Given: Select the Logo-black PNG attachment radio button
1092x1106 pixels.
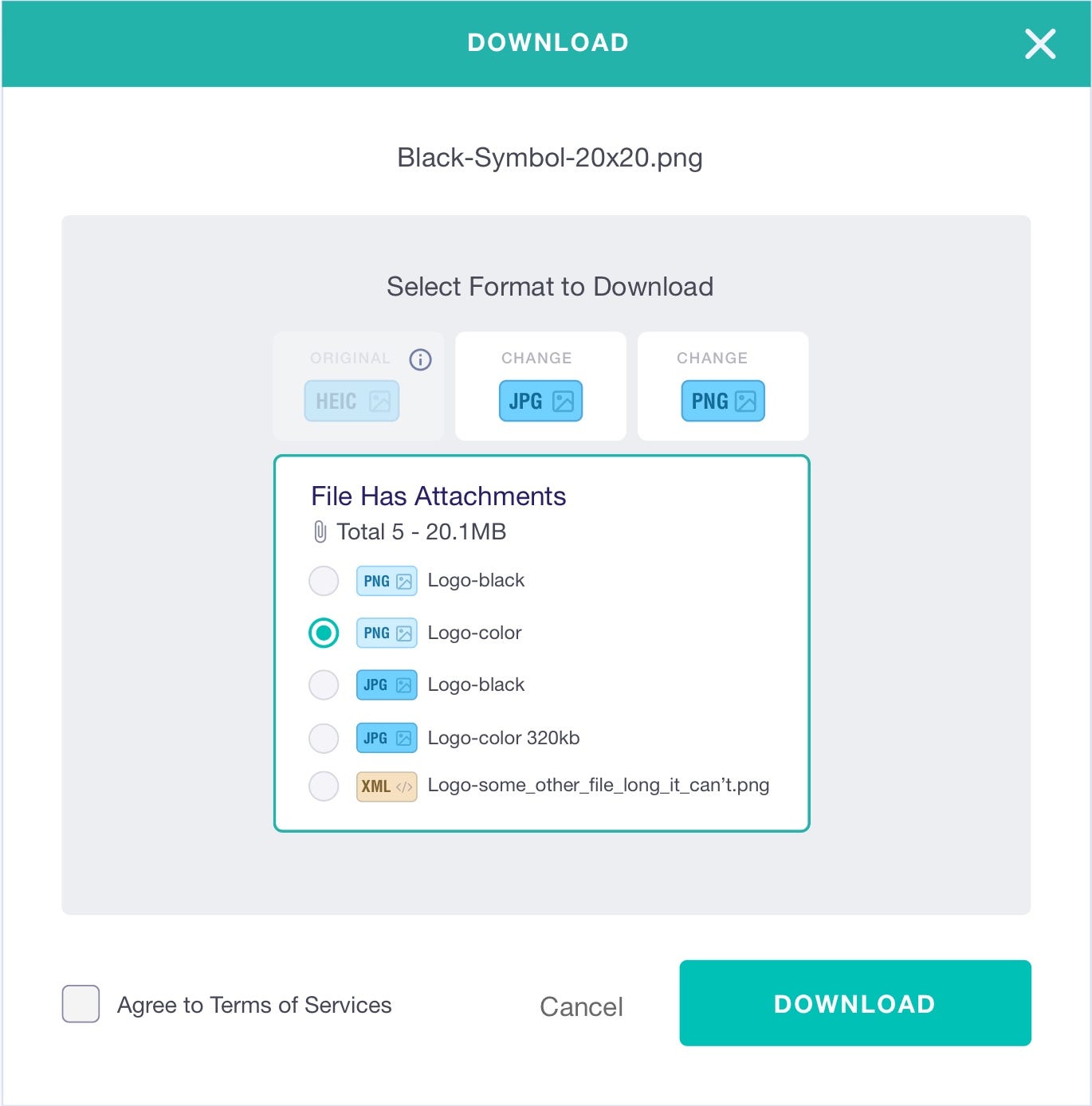Looking at the screenshot, I should pos(324,581).
